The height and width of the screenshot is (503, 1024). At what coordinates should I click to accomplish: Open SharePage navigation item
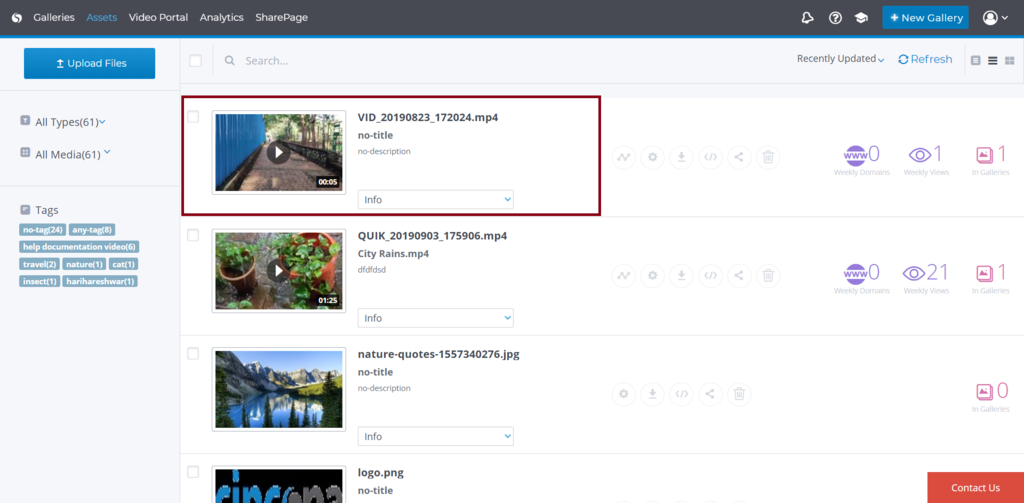[281, 18]
